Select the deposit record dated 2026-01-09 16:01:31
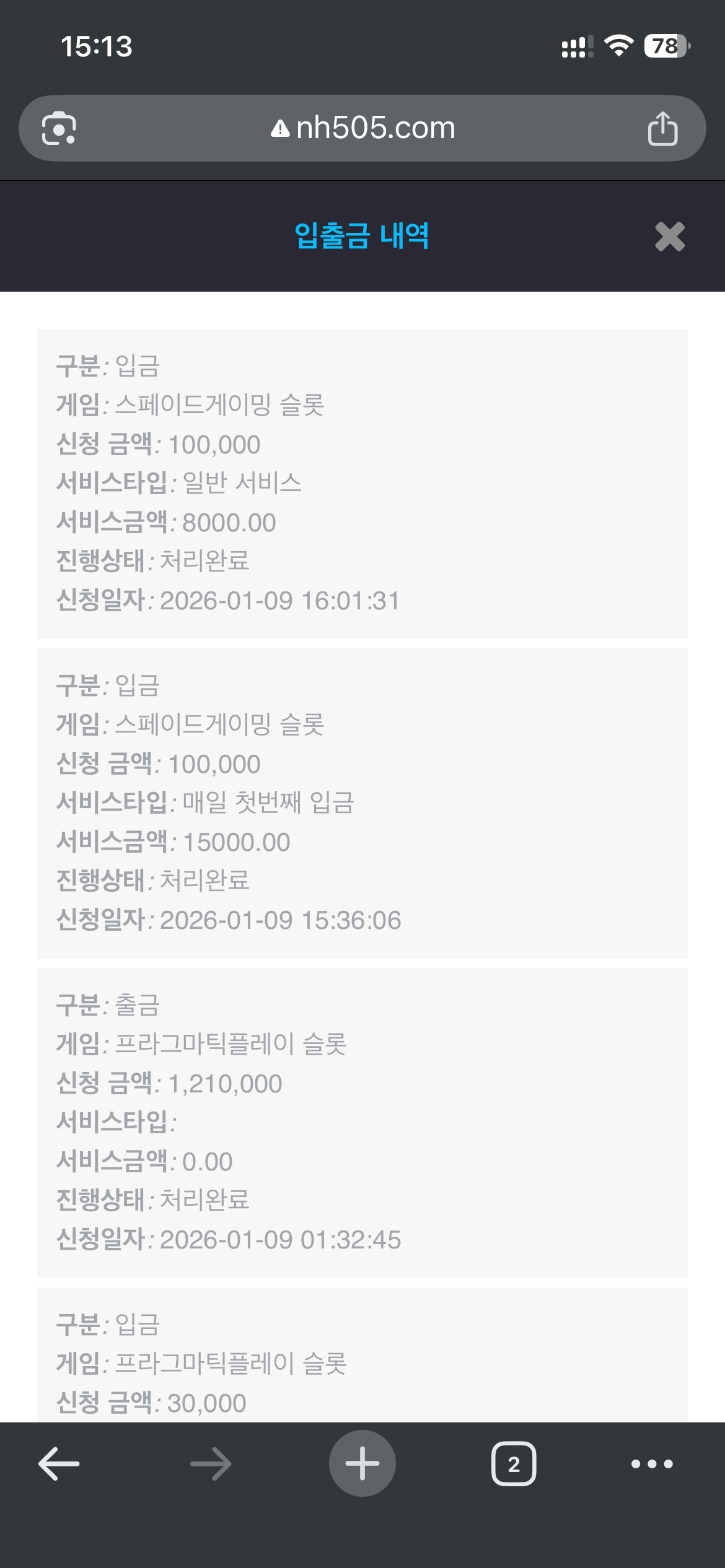The height and width of the screenshot is (1568, 725). 362,483
